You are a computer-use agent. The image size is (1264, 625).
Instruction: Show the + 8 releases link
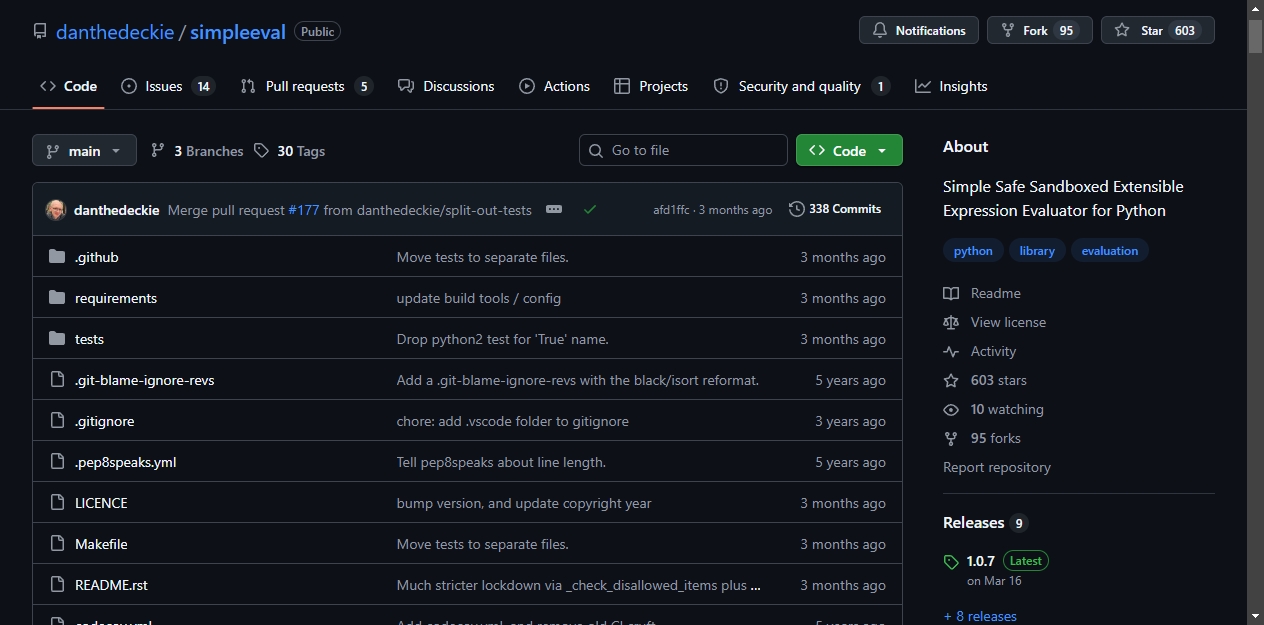click(x=980, y=616)
